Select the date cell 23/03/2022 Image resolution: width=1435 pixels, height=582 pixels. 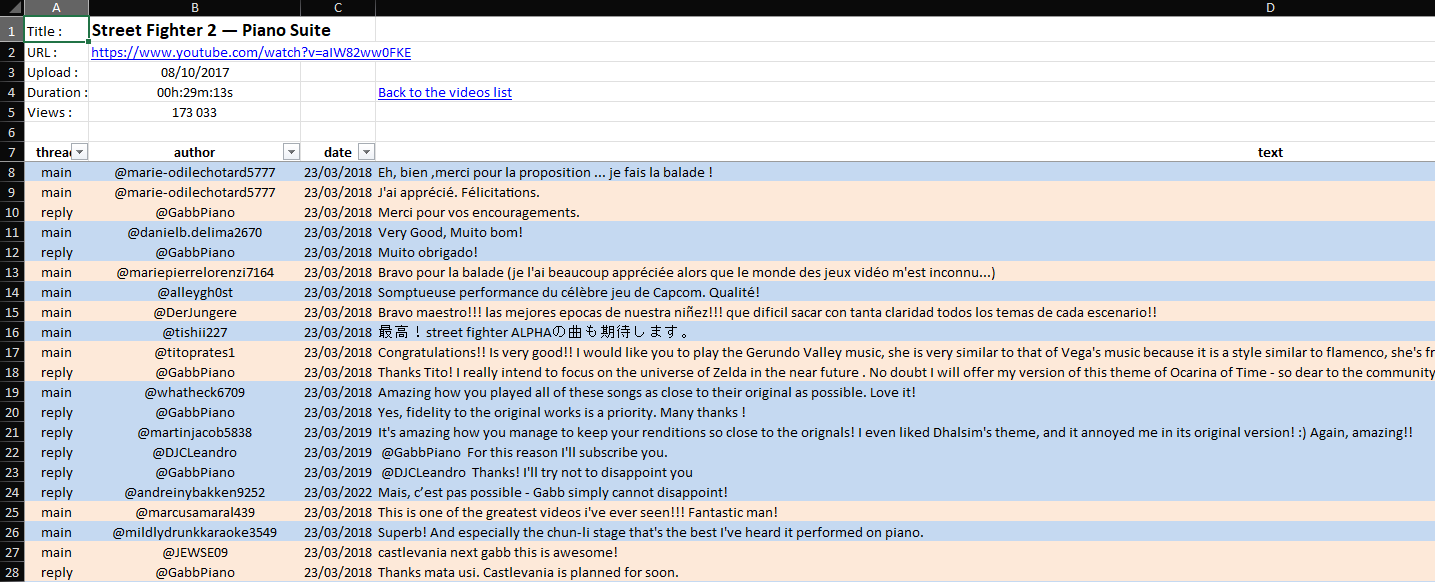pos(338,492)
